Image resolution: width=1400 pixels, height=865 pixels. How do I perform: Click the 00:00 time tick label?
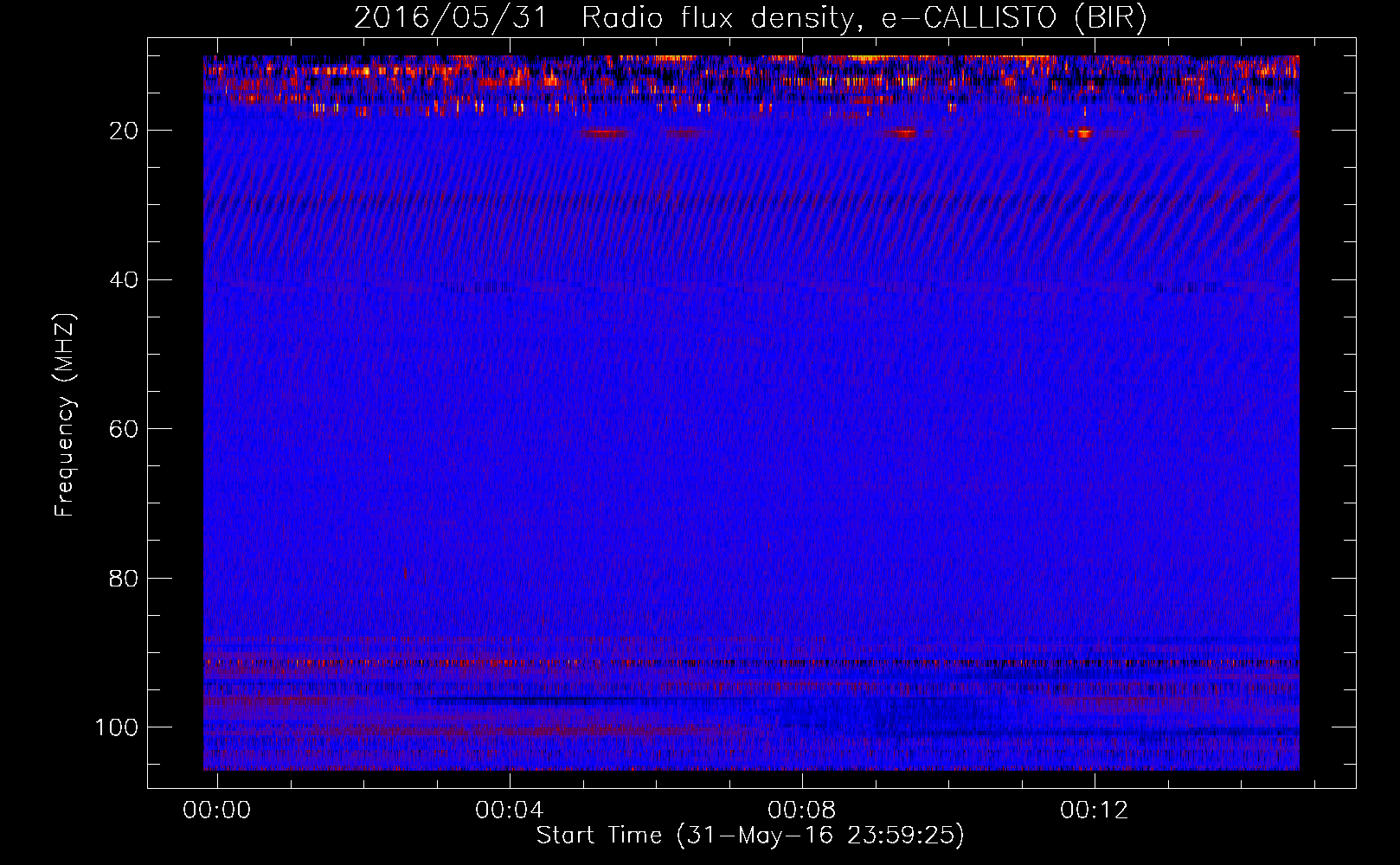(217, 810)
